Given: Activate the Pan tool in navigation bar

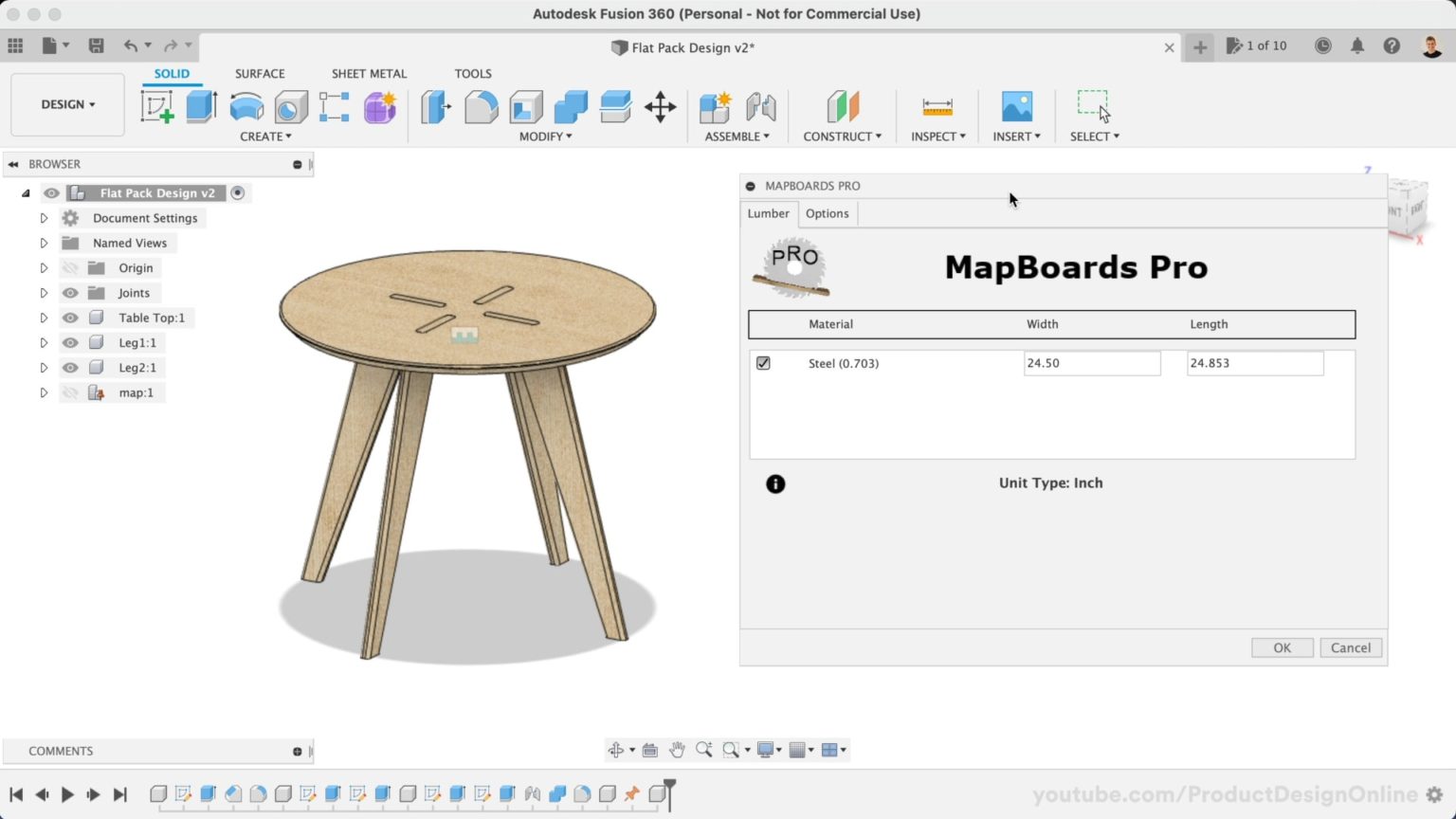Looking at the screenshot, I should point(677,749).
